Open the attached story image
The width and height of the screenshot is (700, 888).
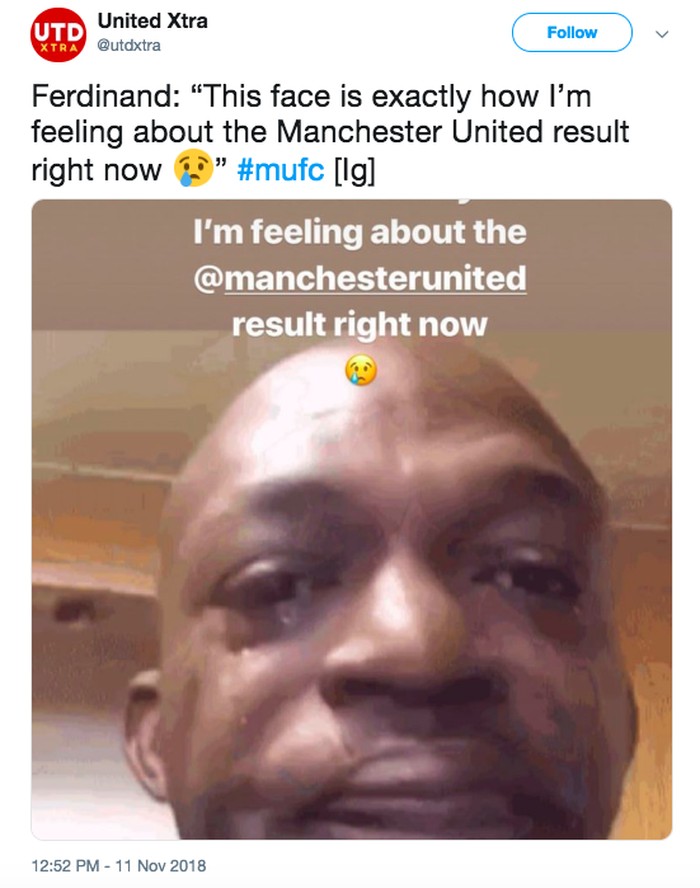pyautogui.click(x=352, y=519)
